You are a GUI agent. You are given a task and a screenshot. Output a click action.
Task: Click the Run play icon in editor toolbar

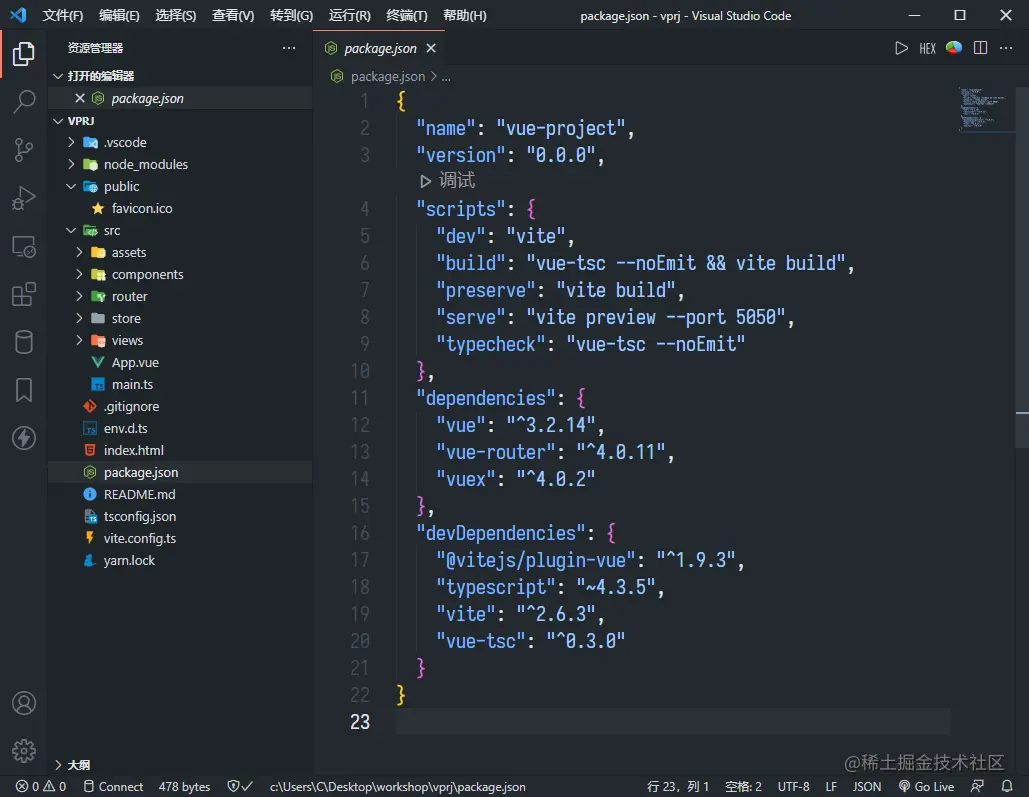pyautogui.click(x=902, y=48)
